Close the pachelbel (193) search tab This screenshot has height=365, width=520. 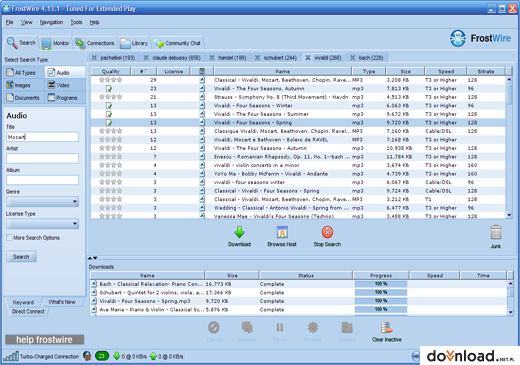pos(94,58)
